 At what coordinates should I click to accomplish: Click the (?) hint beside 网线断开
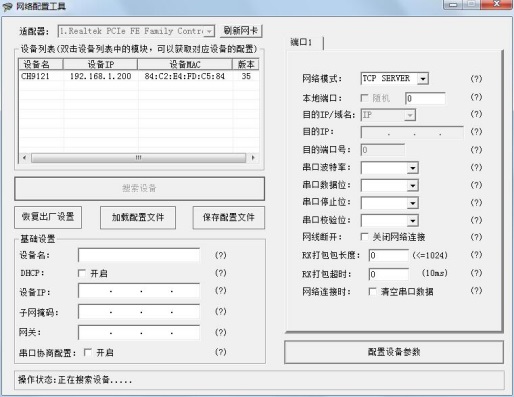(x=476, y=237)
